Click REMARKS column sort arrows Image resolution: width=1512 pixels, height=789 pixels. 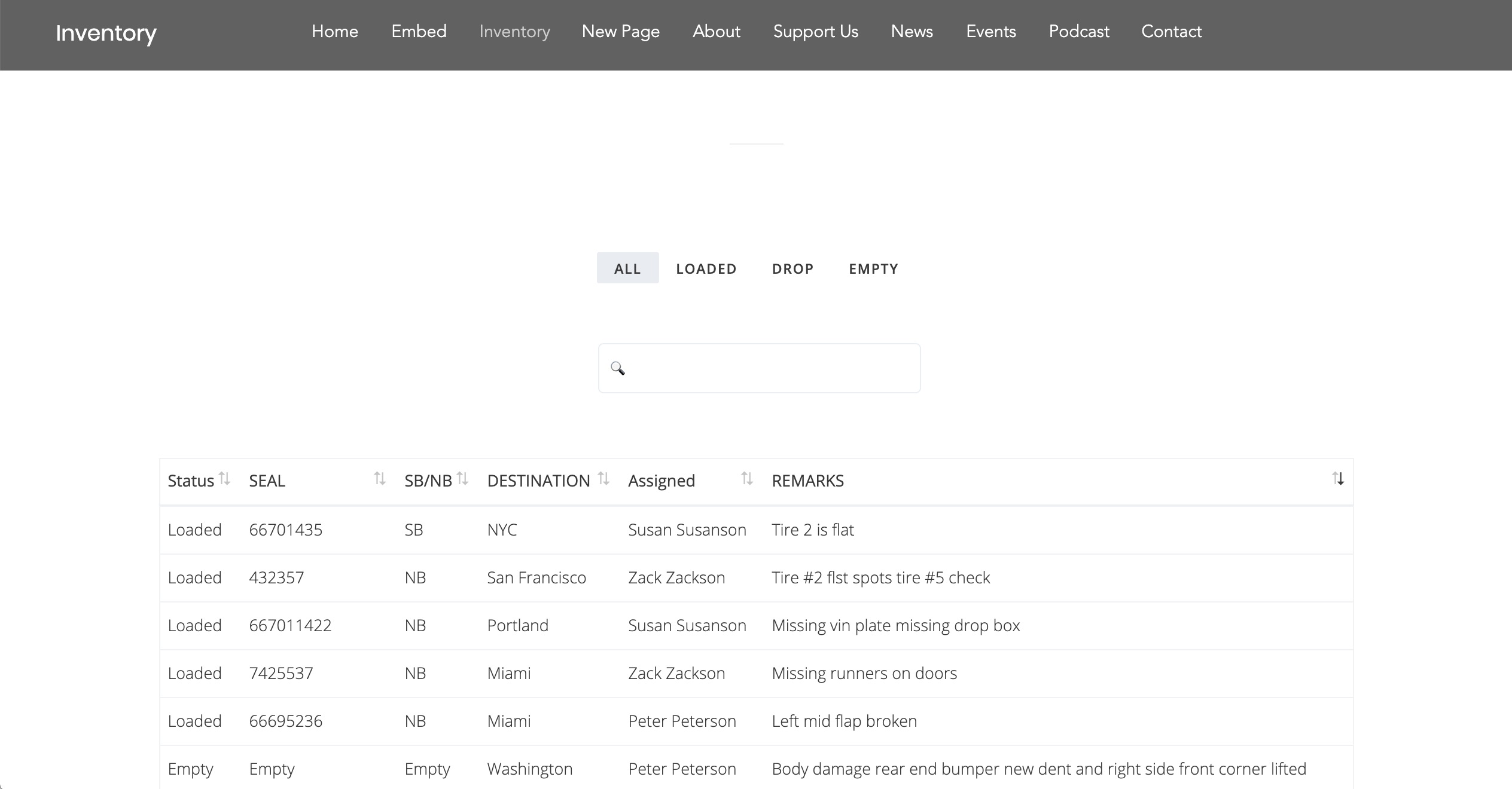(1338, 479)
